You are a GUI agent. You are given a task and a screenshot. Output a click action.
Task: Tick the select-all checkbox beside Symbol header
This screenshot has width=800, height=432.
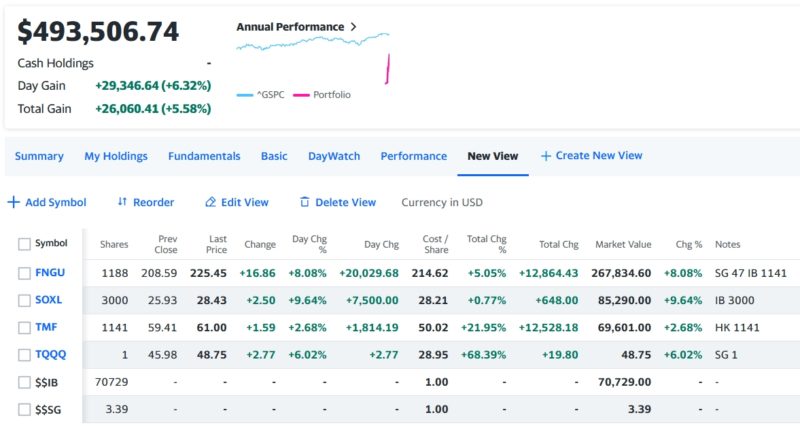click(x=25, y=243)
